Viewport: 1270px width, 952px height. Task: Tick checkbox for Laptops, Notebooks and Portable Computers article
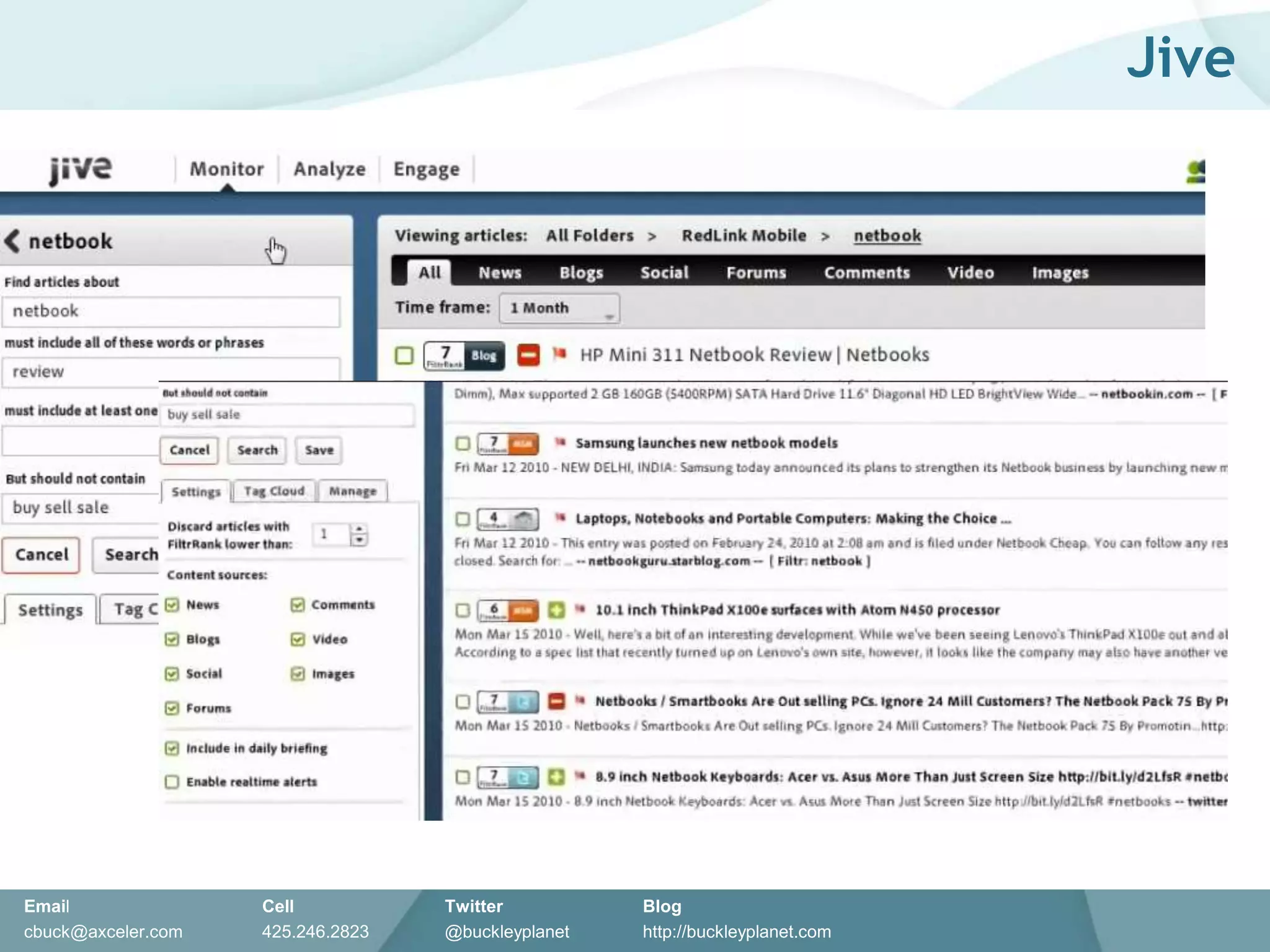pyautogui.click(x=463, y=519)
